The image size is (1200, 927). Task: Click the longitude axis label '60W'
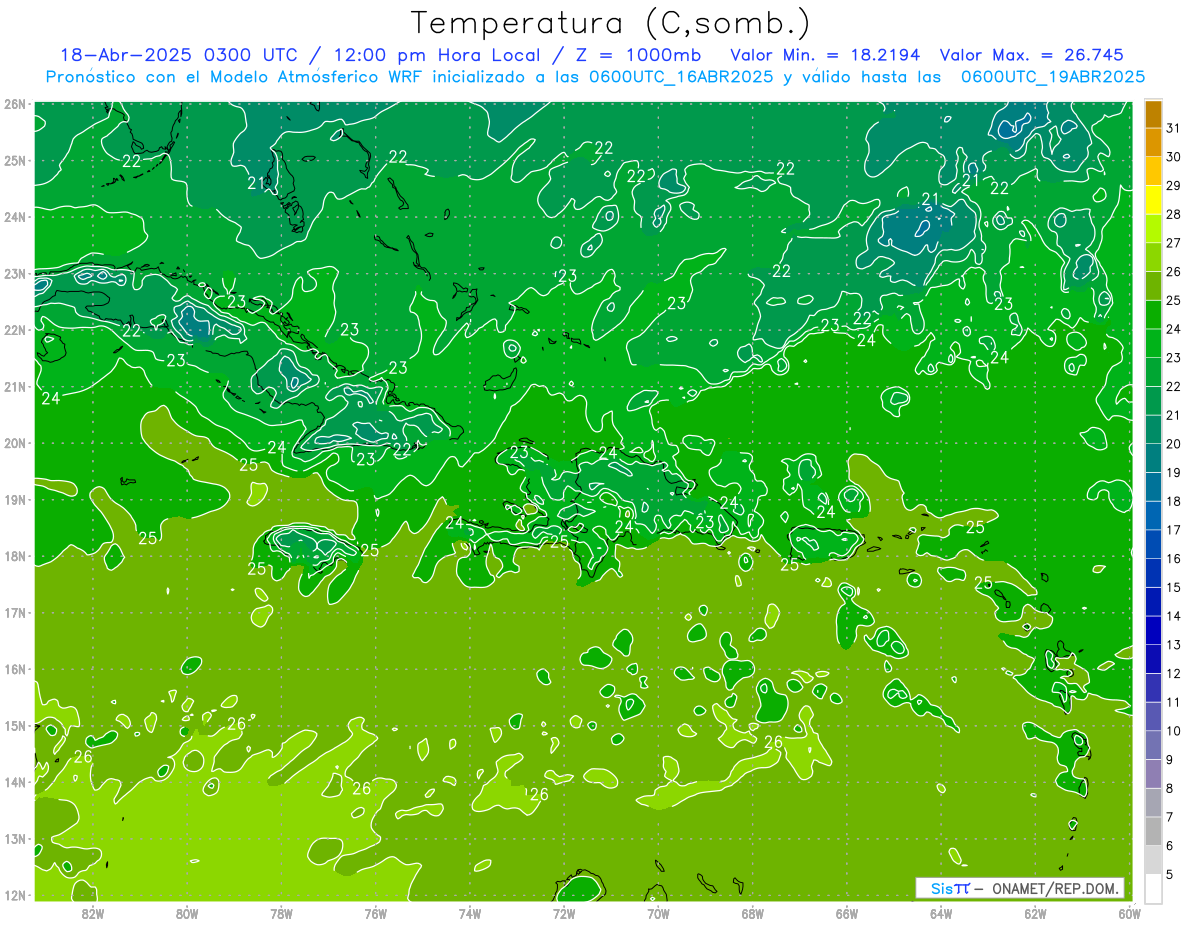pyautogui.click(x=1130, y=913)
